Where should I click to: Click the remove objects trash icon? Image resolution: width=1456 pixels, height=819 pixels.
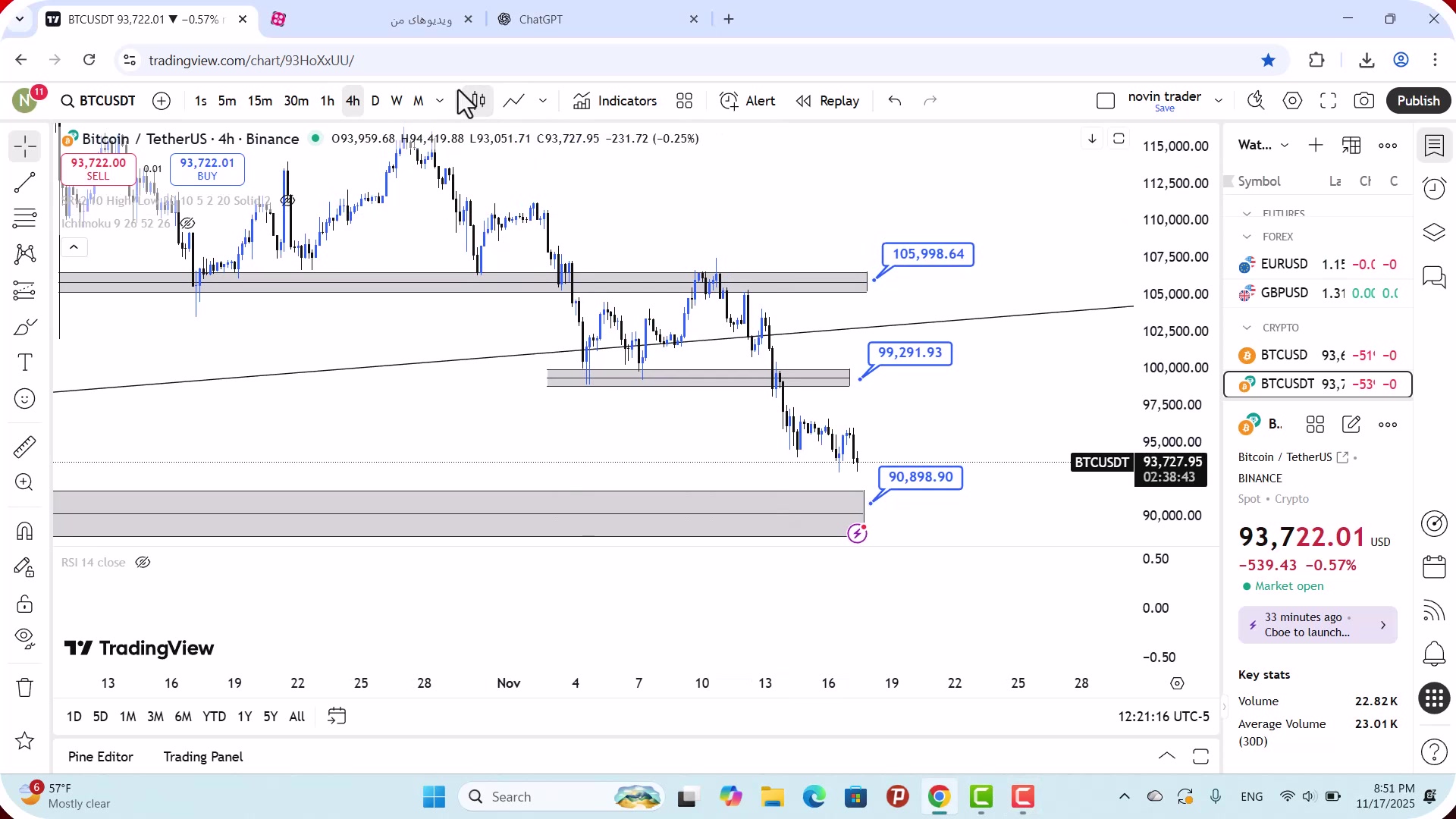[25, 688]
